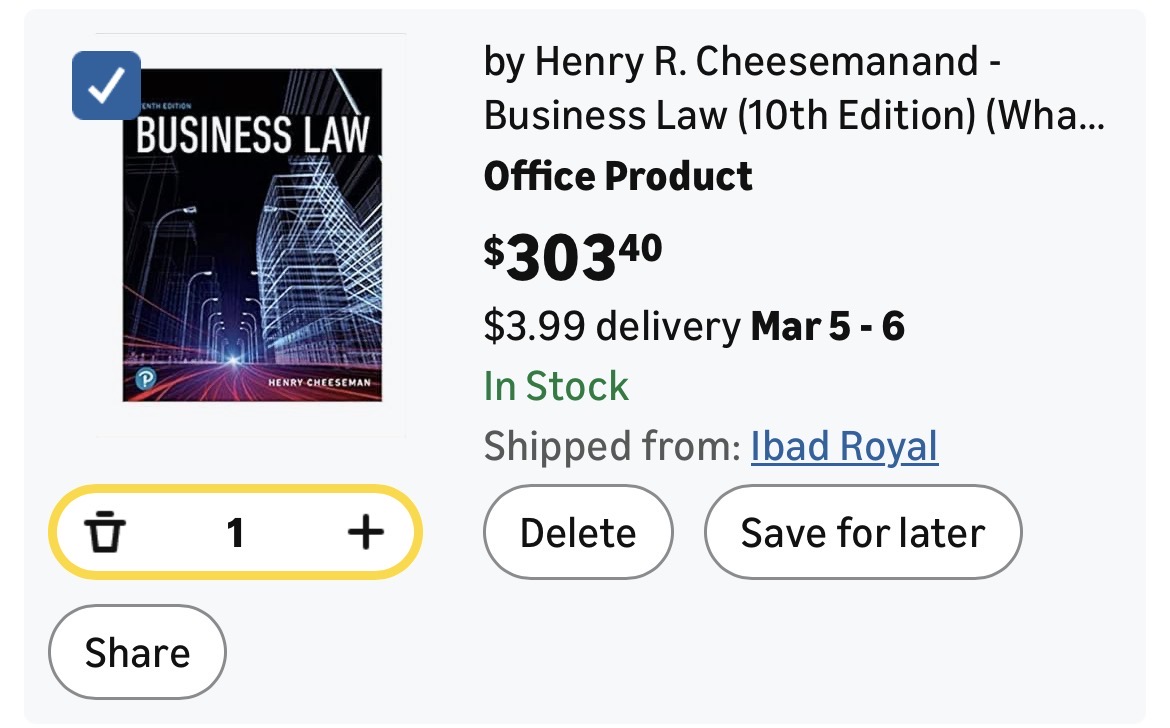Click the Share button
This screenshot has width=1170, height=728.
click(x=137, y=652)
